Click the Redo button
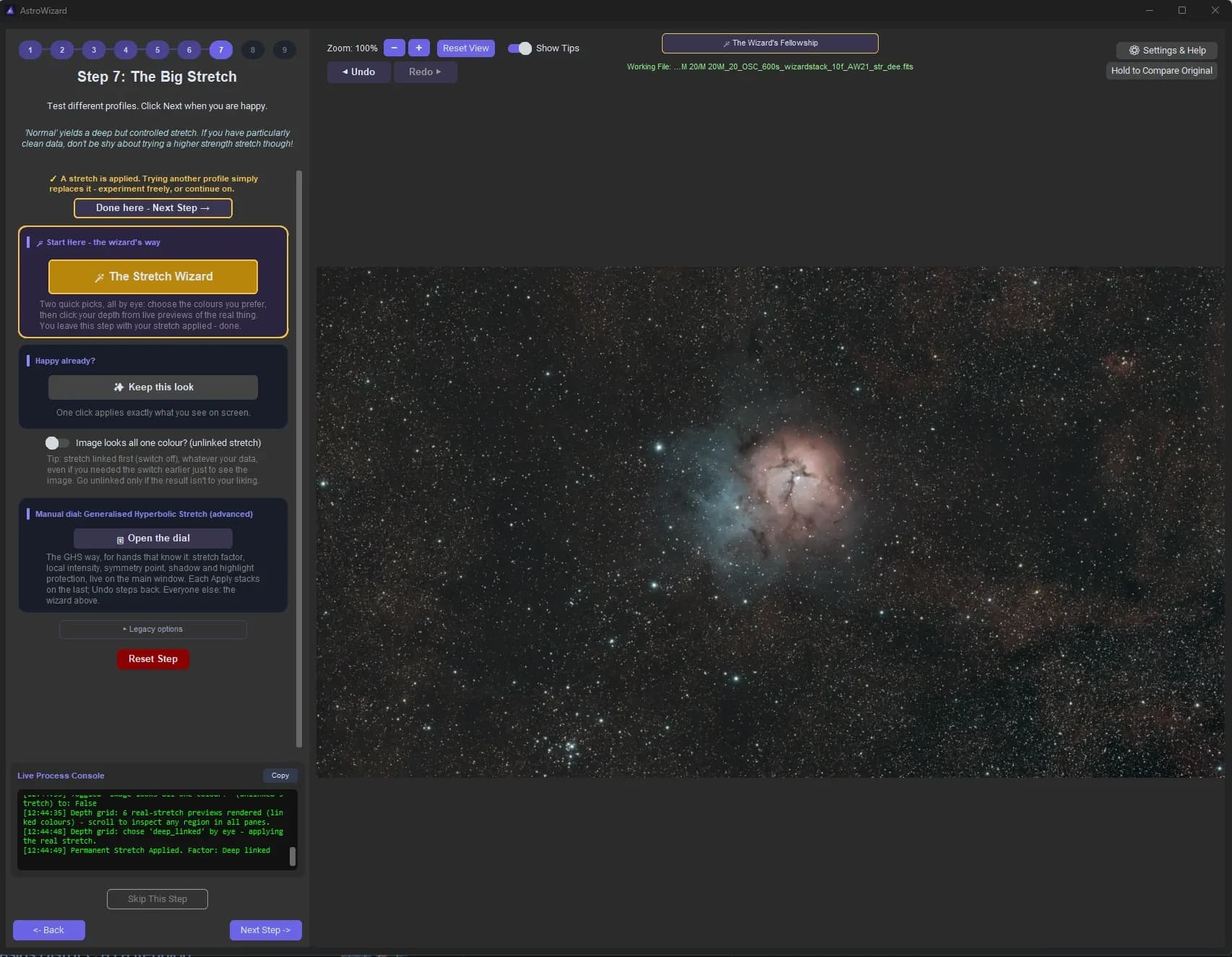The height and width of the screenshot is (957, 1232). [426, 72]
